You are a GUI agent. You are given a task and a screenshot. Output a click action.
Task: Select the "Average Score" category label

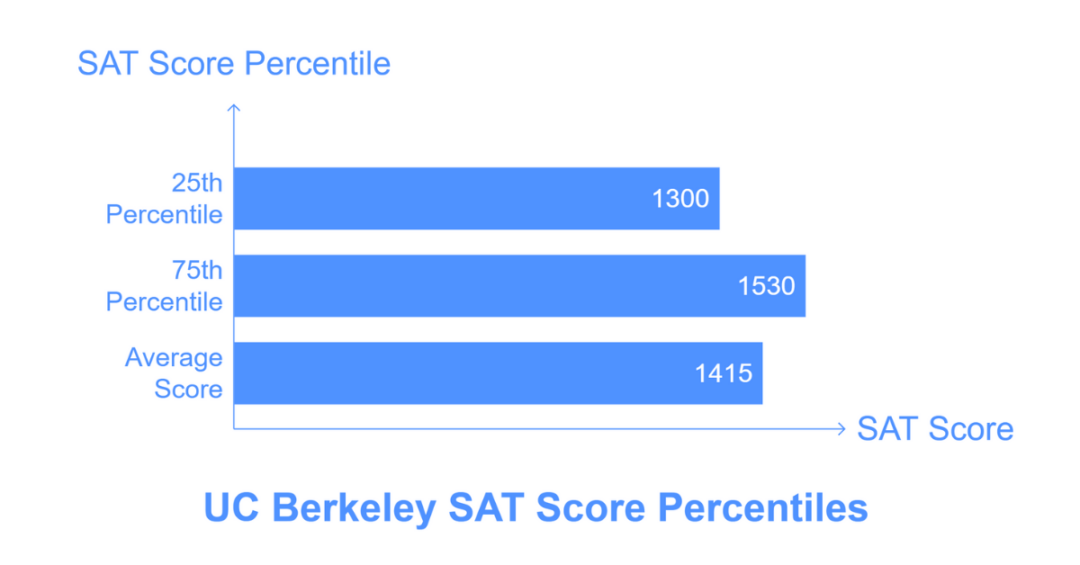tap(173, 373)
